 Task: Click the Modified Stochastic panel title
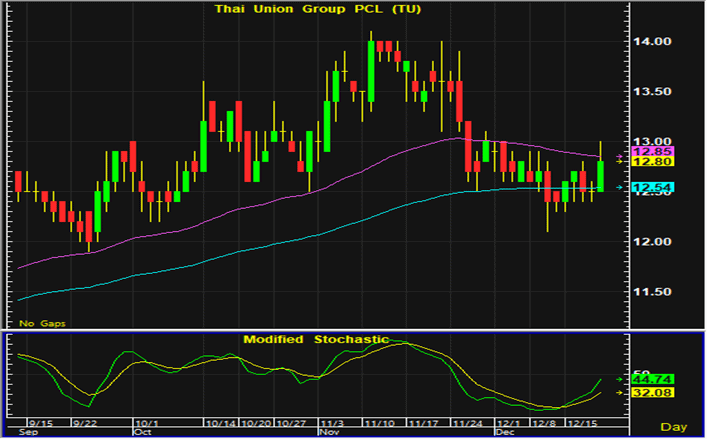(315, 340)
